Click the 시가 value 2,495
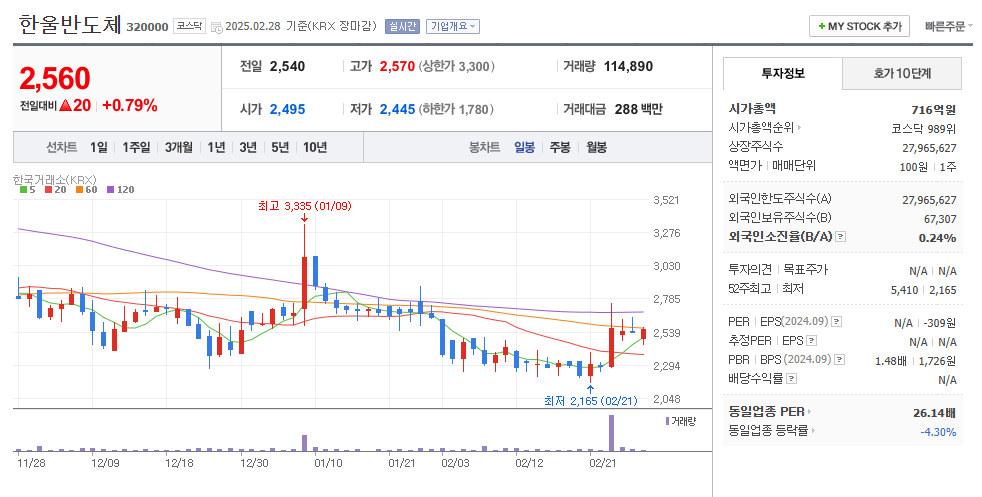The image size is (982, 497). [x=287, y=110]
